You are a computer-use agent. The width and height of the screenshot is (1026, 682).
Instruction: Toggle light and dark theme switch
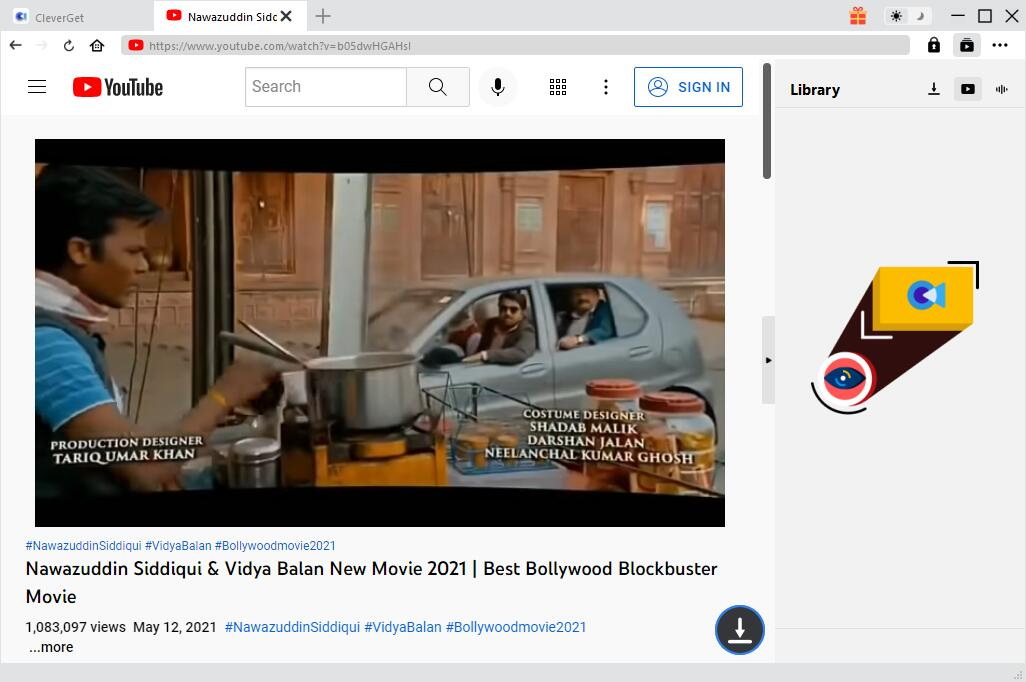908,16
